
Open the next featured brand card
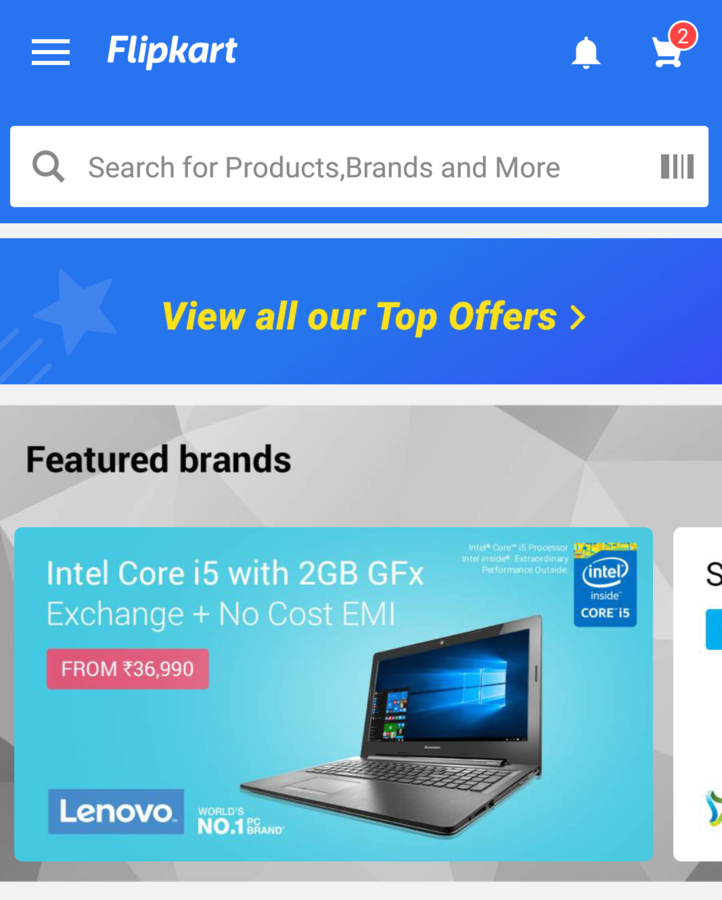tap(697, 694)
